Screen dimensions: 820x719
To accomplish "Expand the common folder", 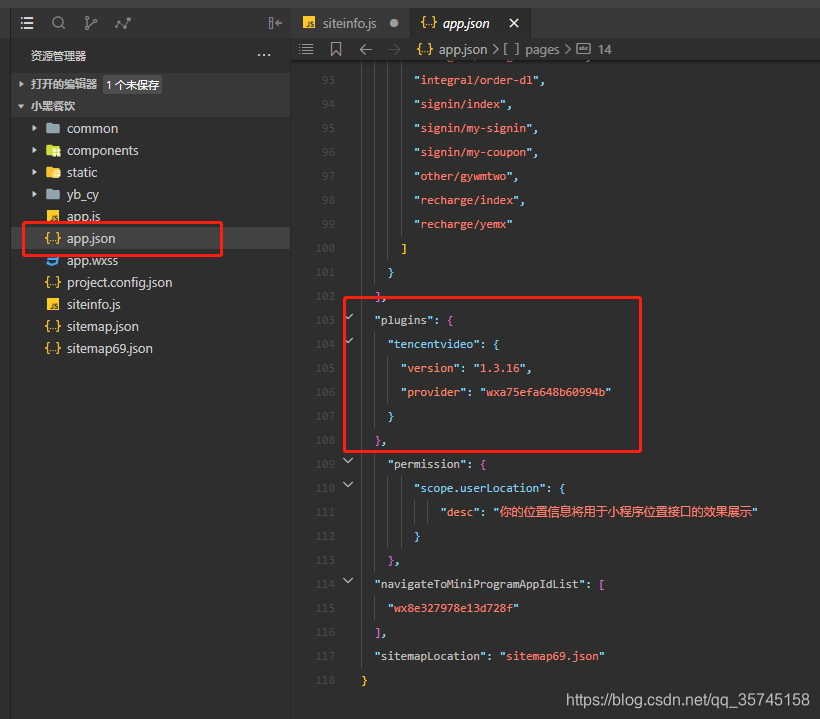I will pos(35,128).
